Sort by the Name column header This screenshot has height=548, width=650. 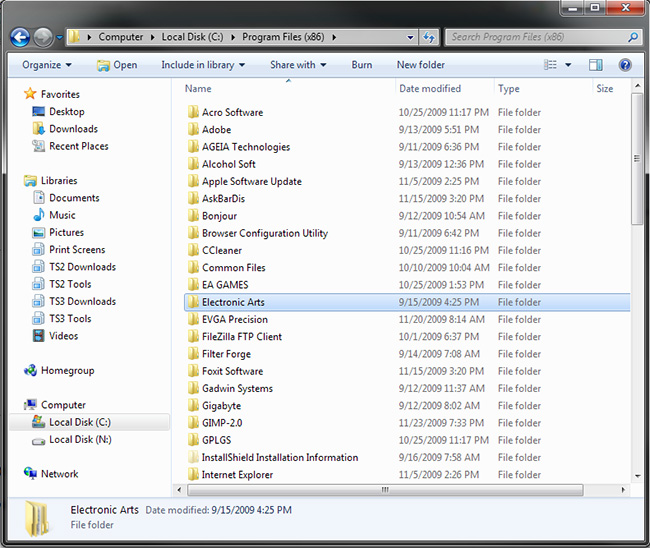(x=198, y=89)
